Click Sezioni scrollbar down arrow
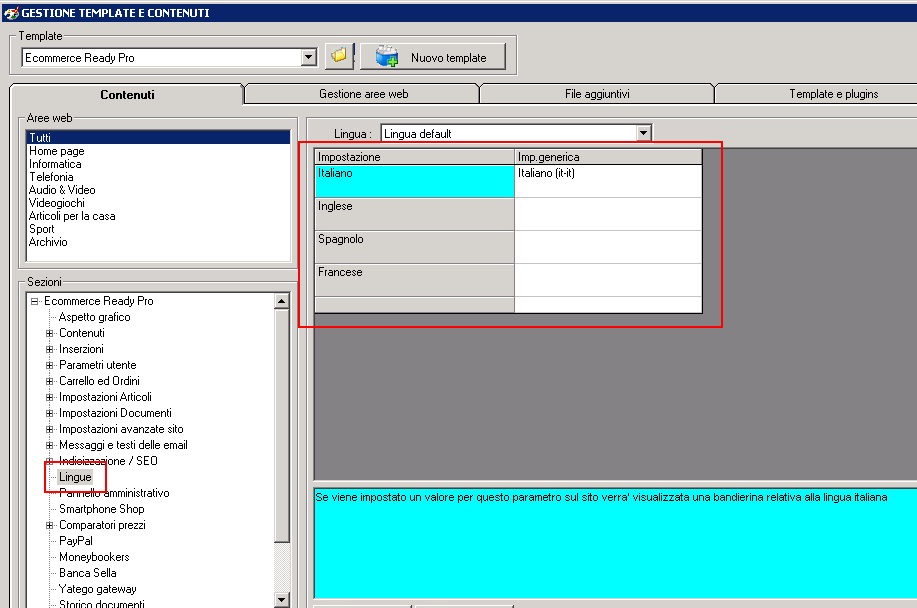The image size is (917, 608). point(281,599)
